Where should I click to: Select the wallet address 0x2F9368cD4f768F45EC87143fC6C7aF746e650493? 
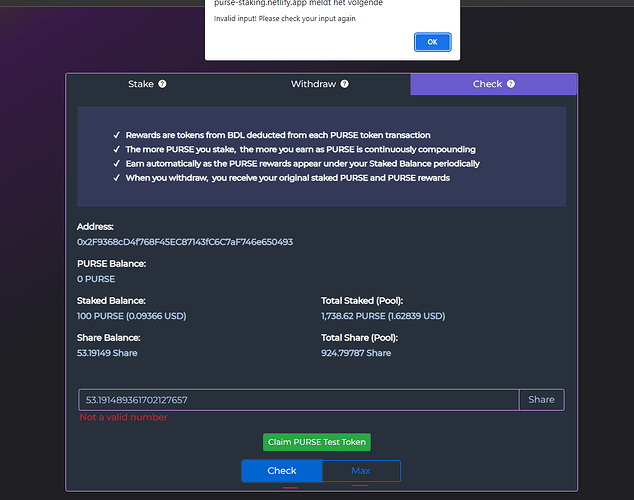click(x=185, y=242)
